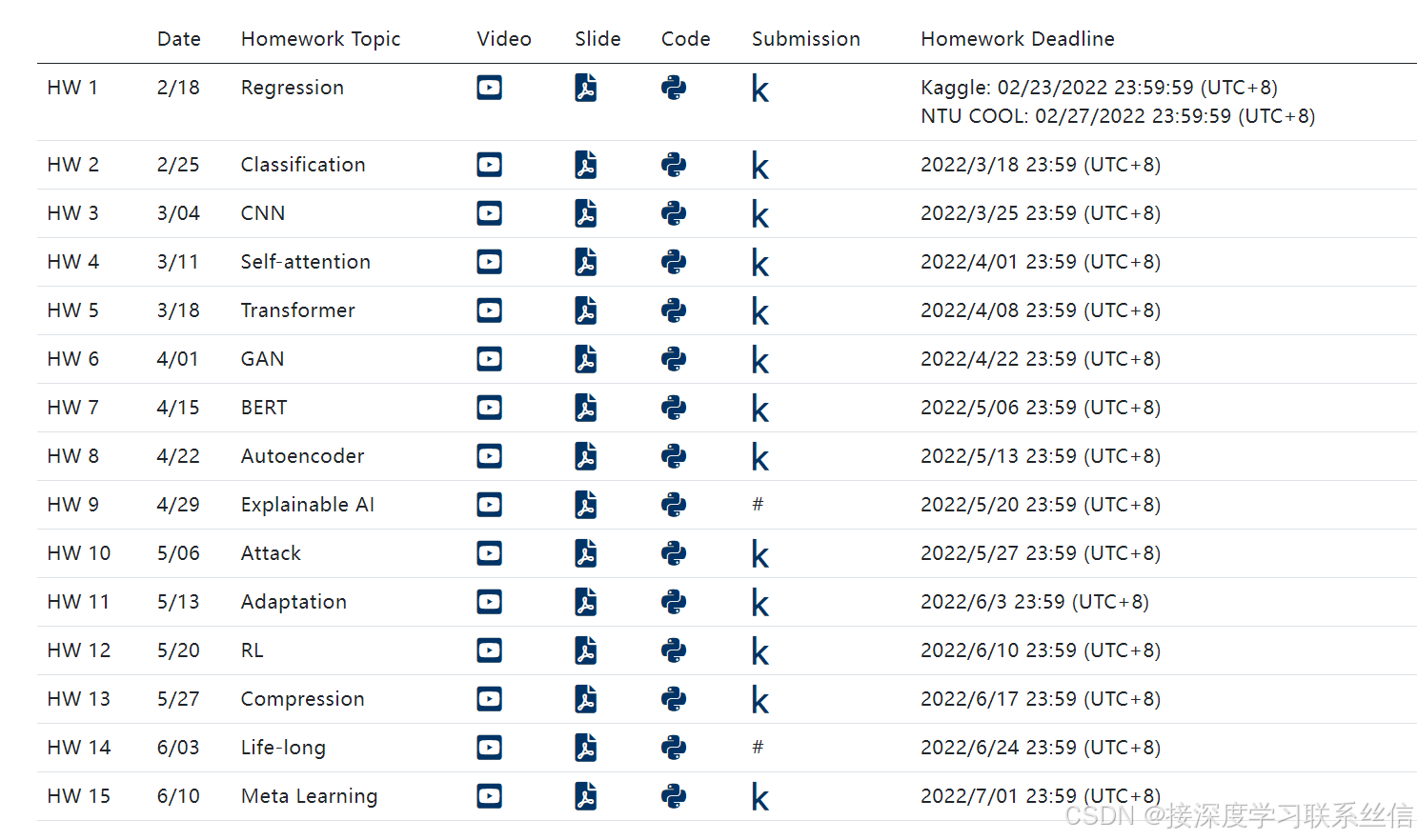The height and width of the screenshot is (840, 1417).
Task: Open the HW 15 Meta Learning code icon
Action: [674, 796]
